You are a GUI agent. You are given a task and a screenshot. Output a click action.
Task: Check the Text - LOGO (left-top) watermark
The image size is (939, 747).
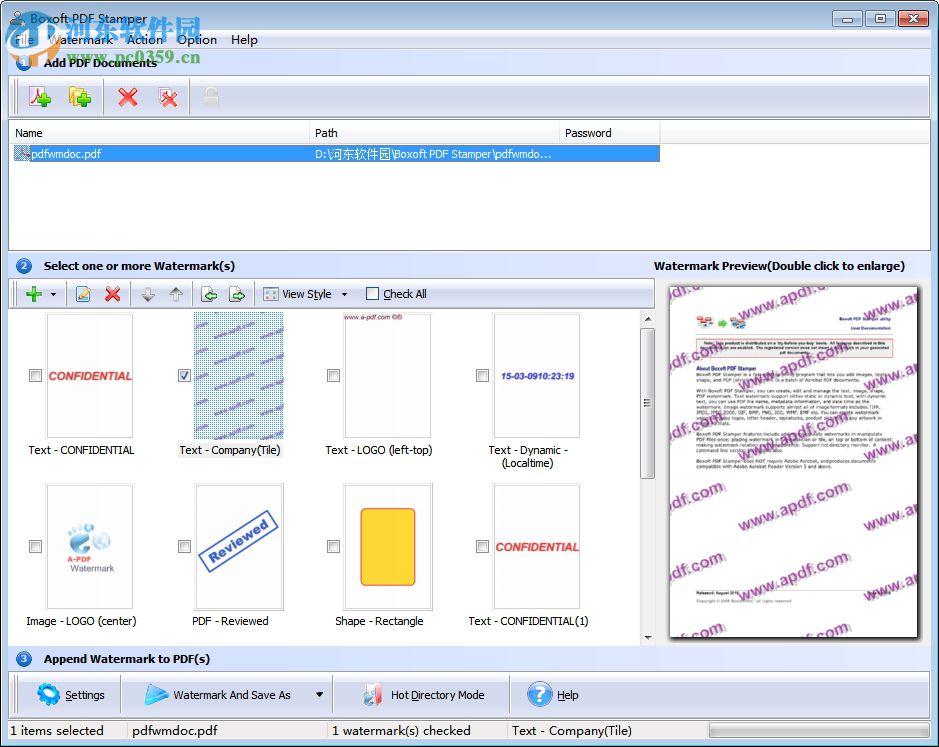[334, 376]
